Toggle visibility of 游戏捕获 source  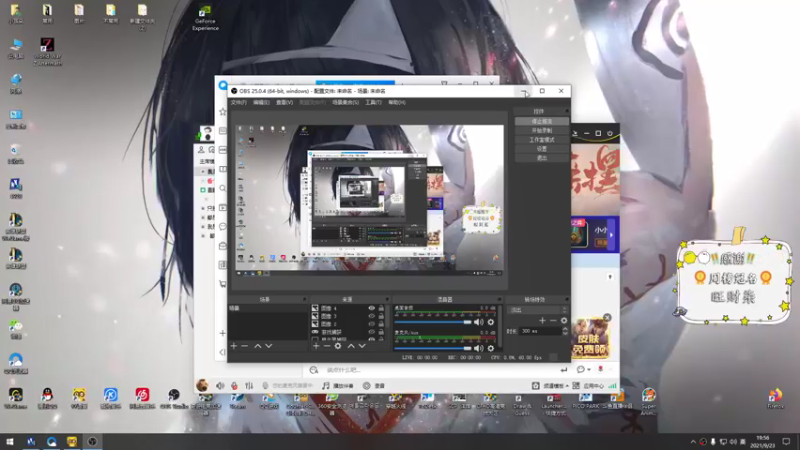(371, 332)
